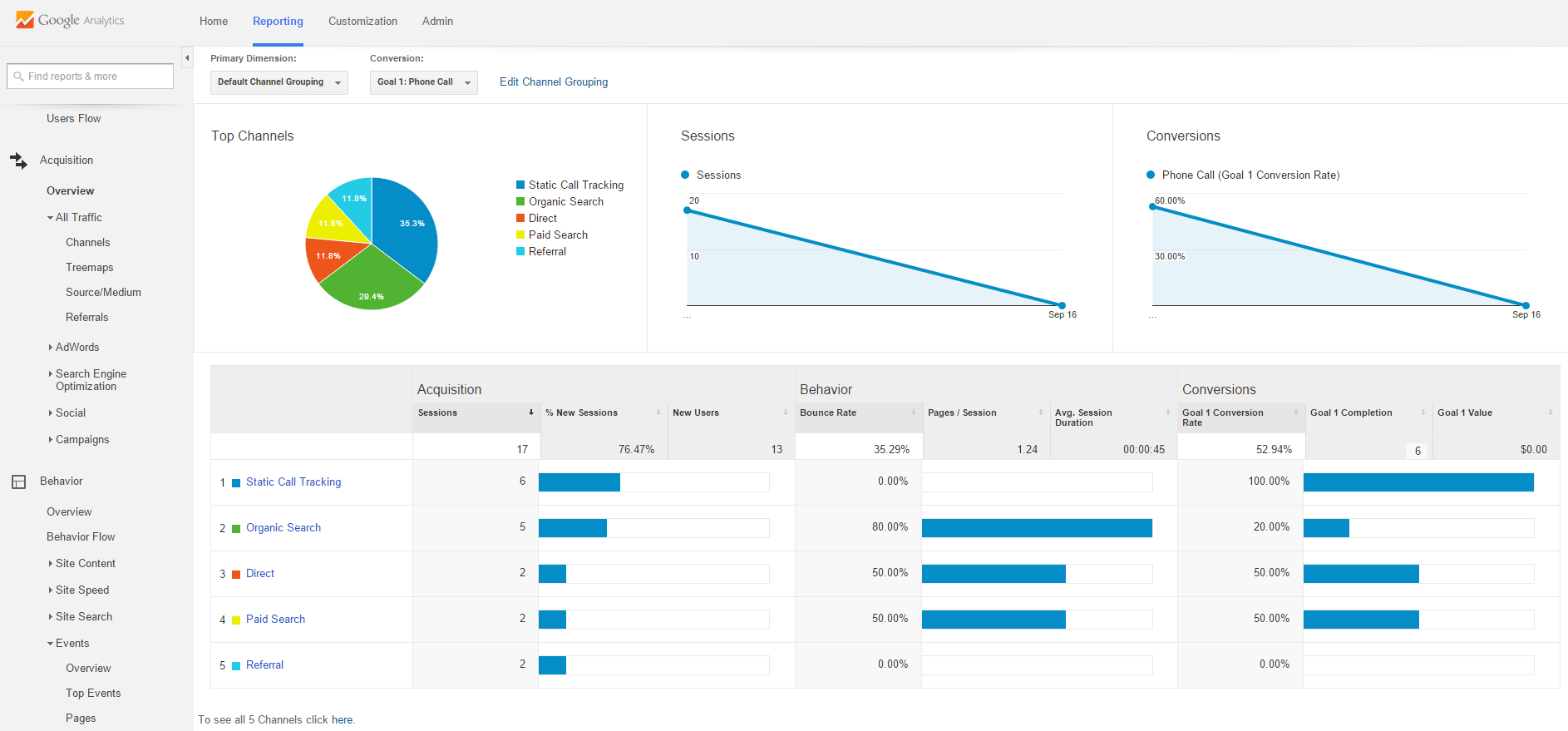Select Source/Medium in the sidebar
Screen dimensions: 1568x731
point(103,292)
